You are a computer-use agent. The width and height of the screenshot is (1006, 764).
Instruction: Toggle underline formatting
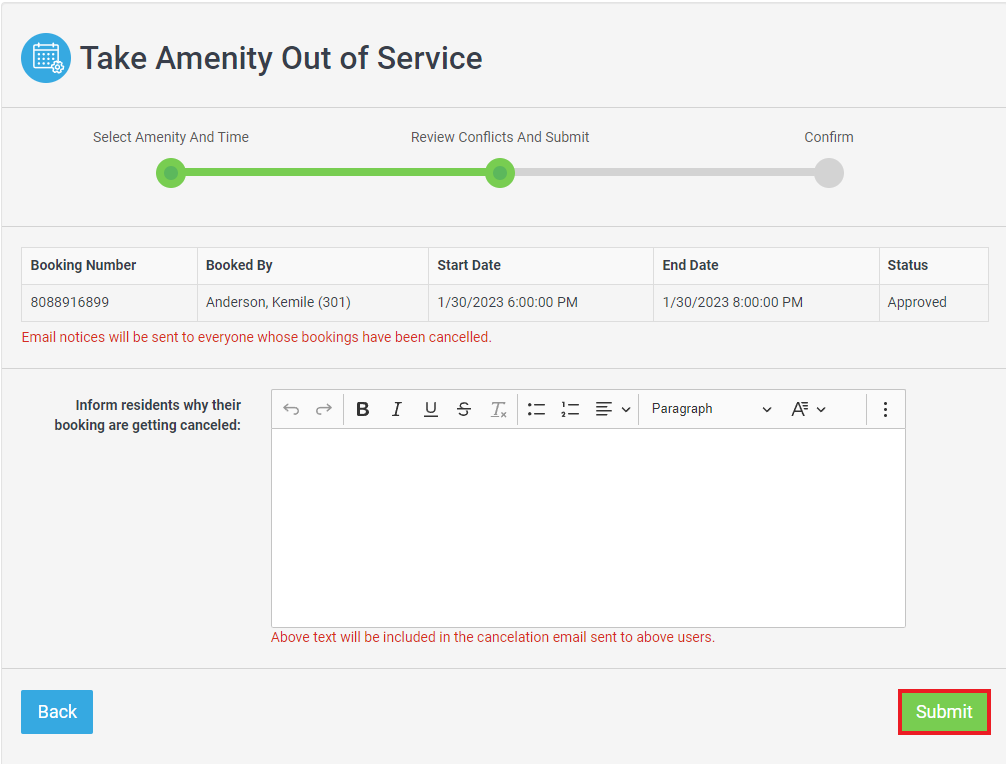click(x=431, y=409)
